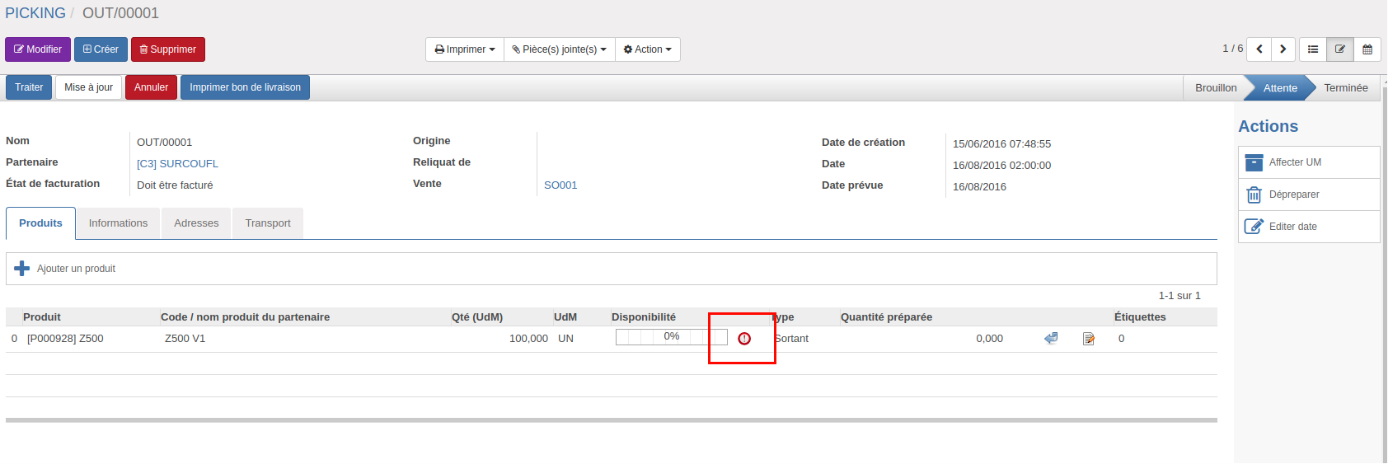Click Ajouter un produit text
This screenshot has width=1388, height=464.
[76, 269]
